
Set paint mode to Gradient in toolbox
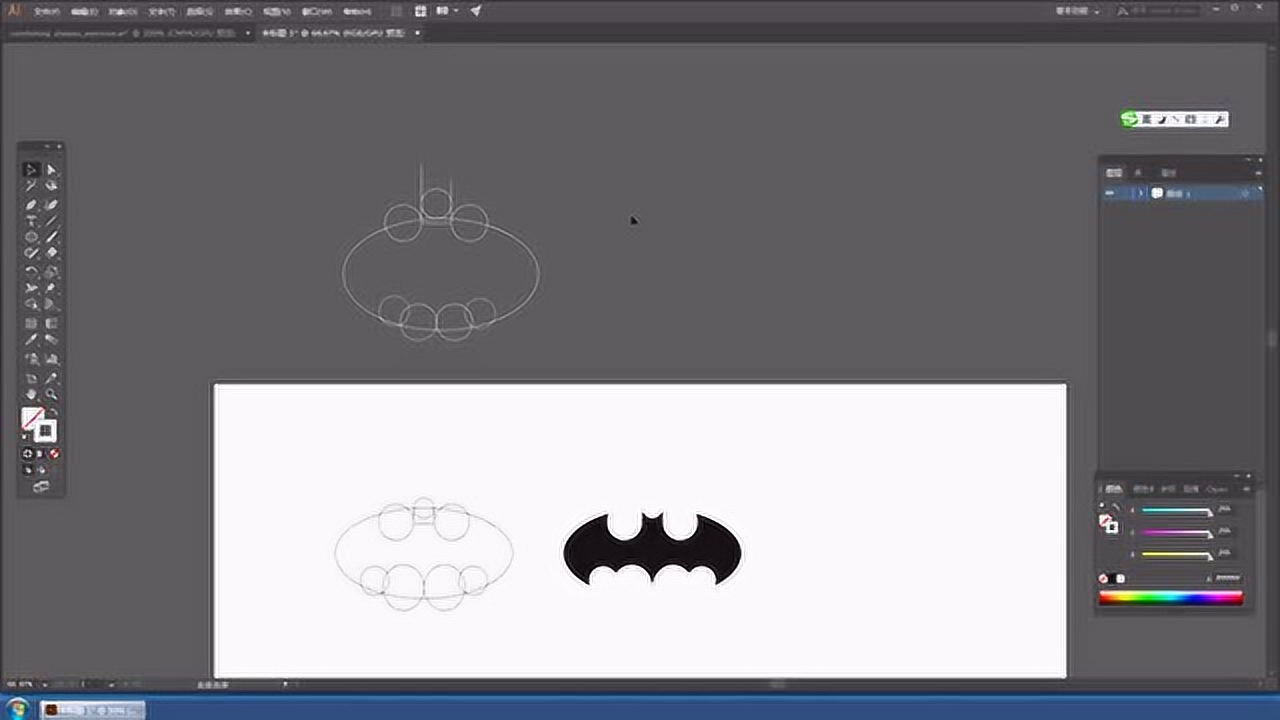pyautogui.click(x=41, y=454)
